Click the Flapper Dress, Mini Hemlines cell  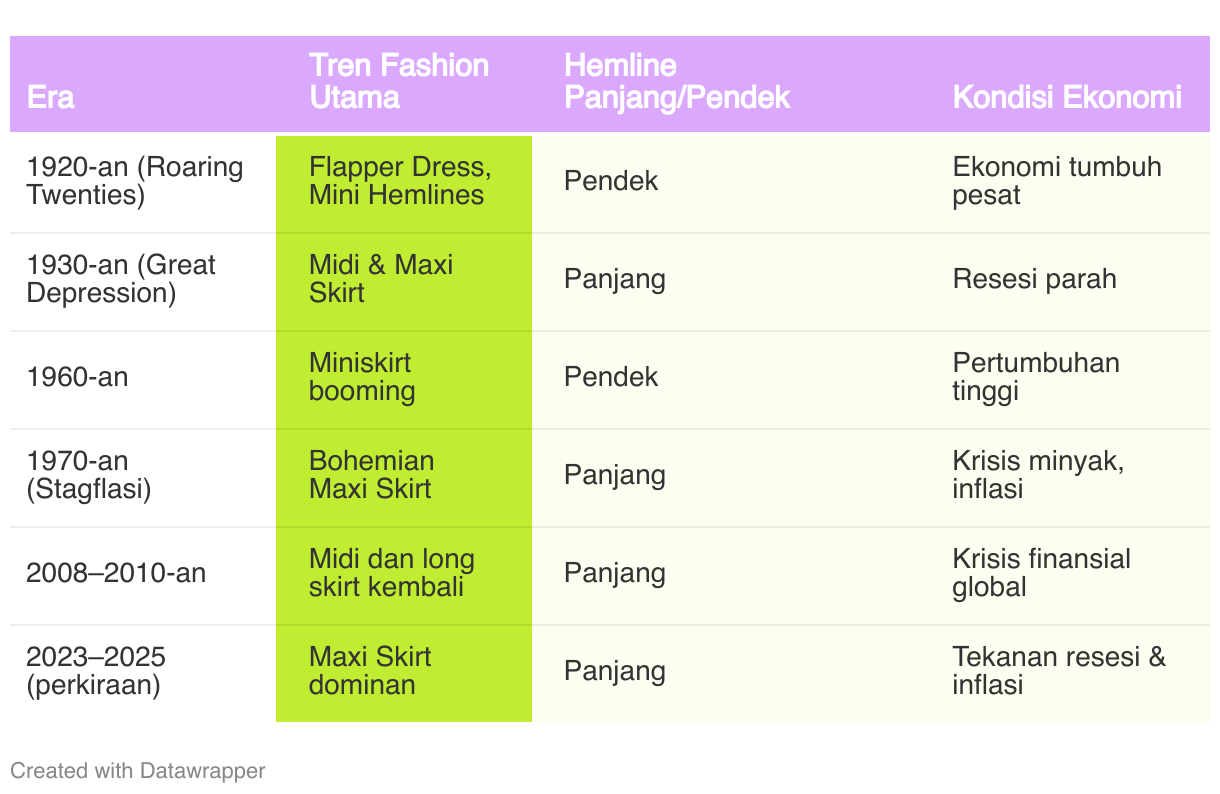(404, 181)
